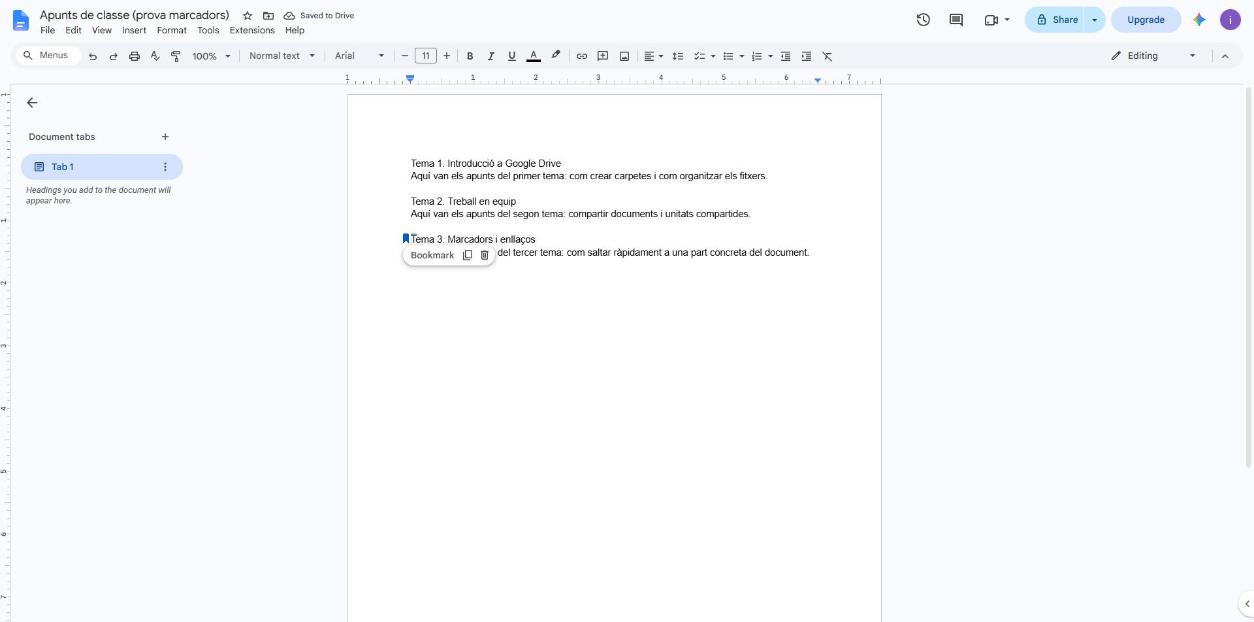The image size is (1254, 622).
Task: Star the document next to its title
Action: point(247,16)
